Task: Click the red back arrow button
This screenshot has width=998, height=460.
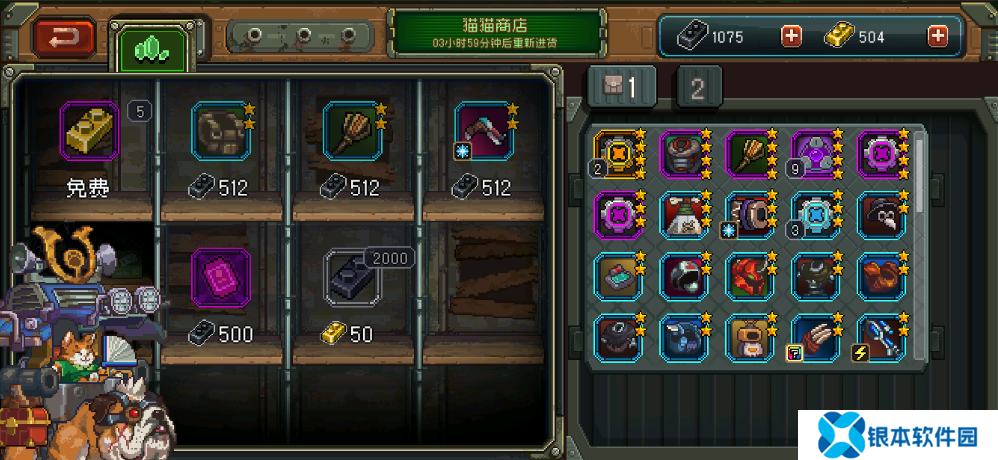Action: point(64,37)
